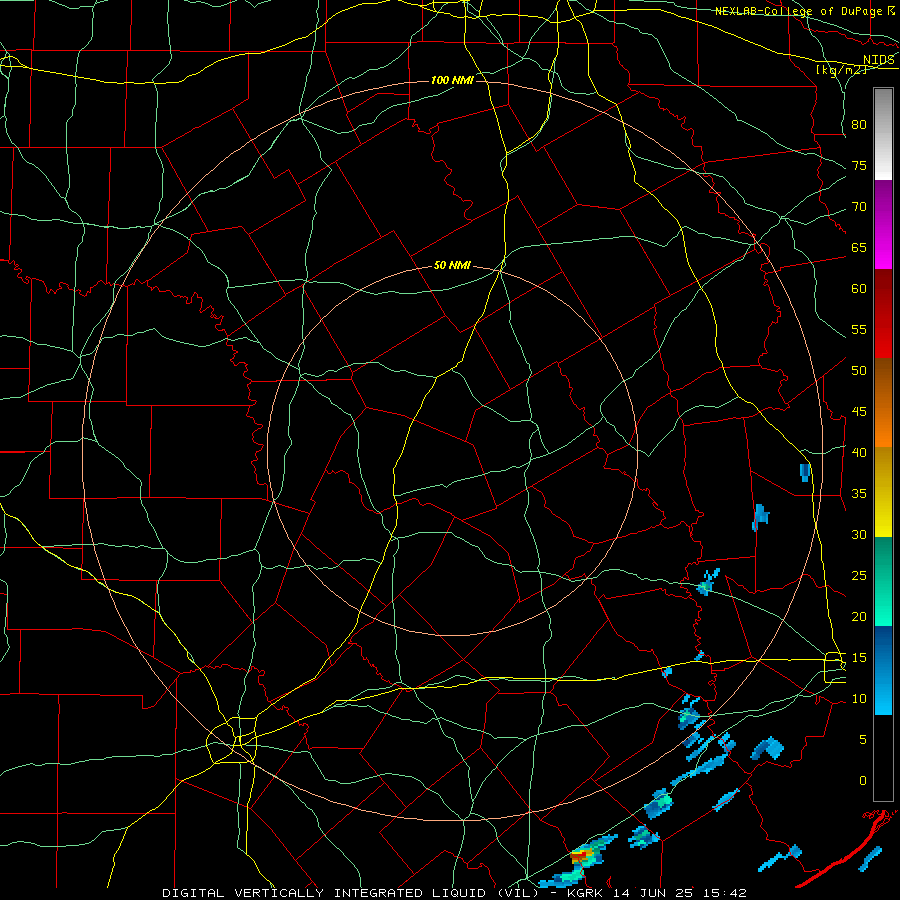Click the "60" value on the color scale
Screen dimensions: 900x900
coord(859,289)
